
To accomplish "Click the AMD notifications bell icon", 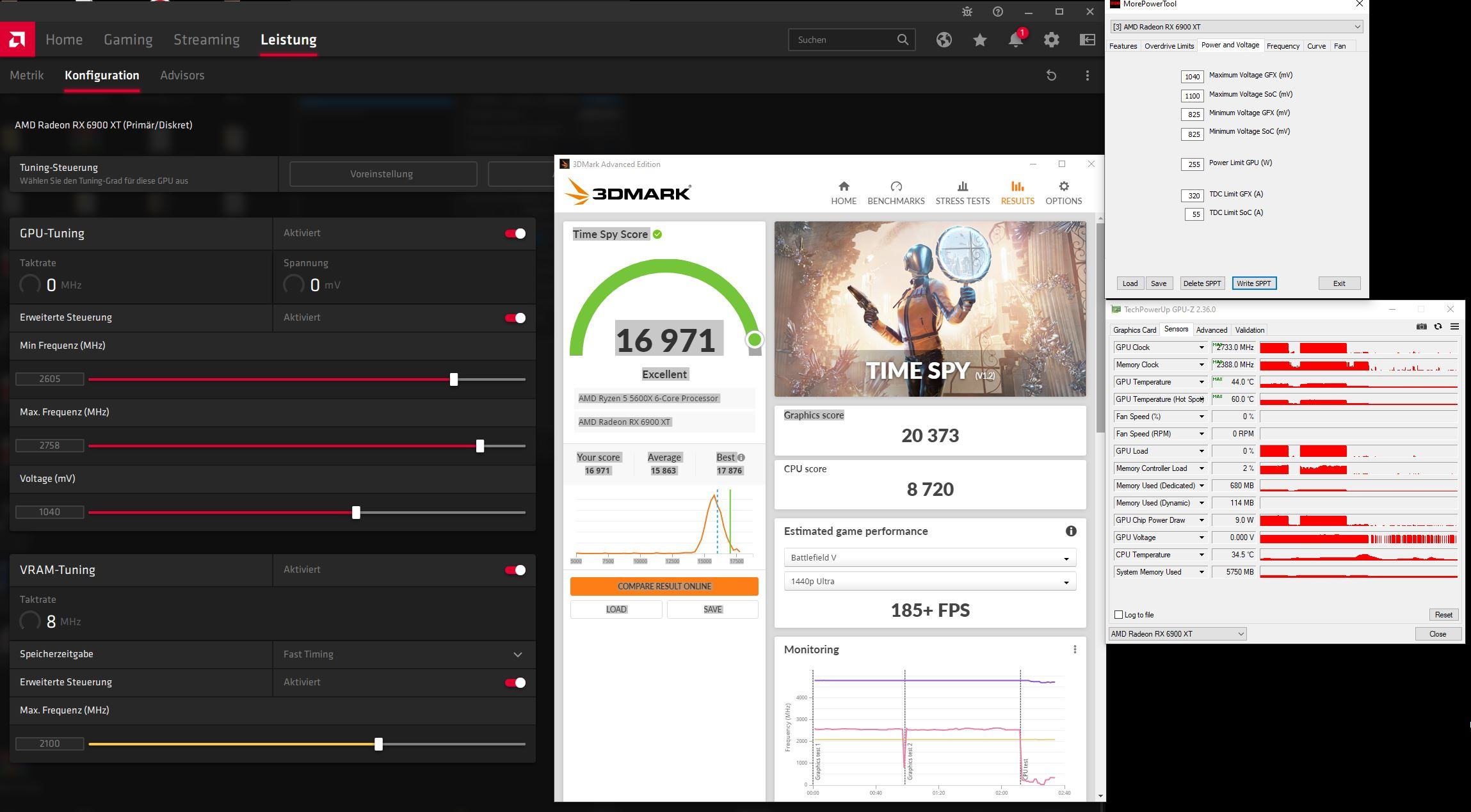I will tap(1015, 40).
